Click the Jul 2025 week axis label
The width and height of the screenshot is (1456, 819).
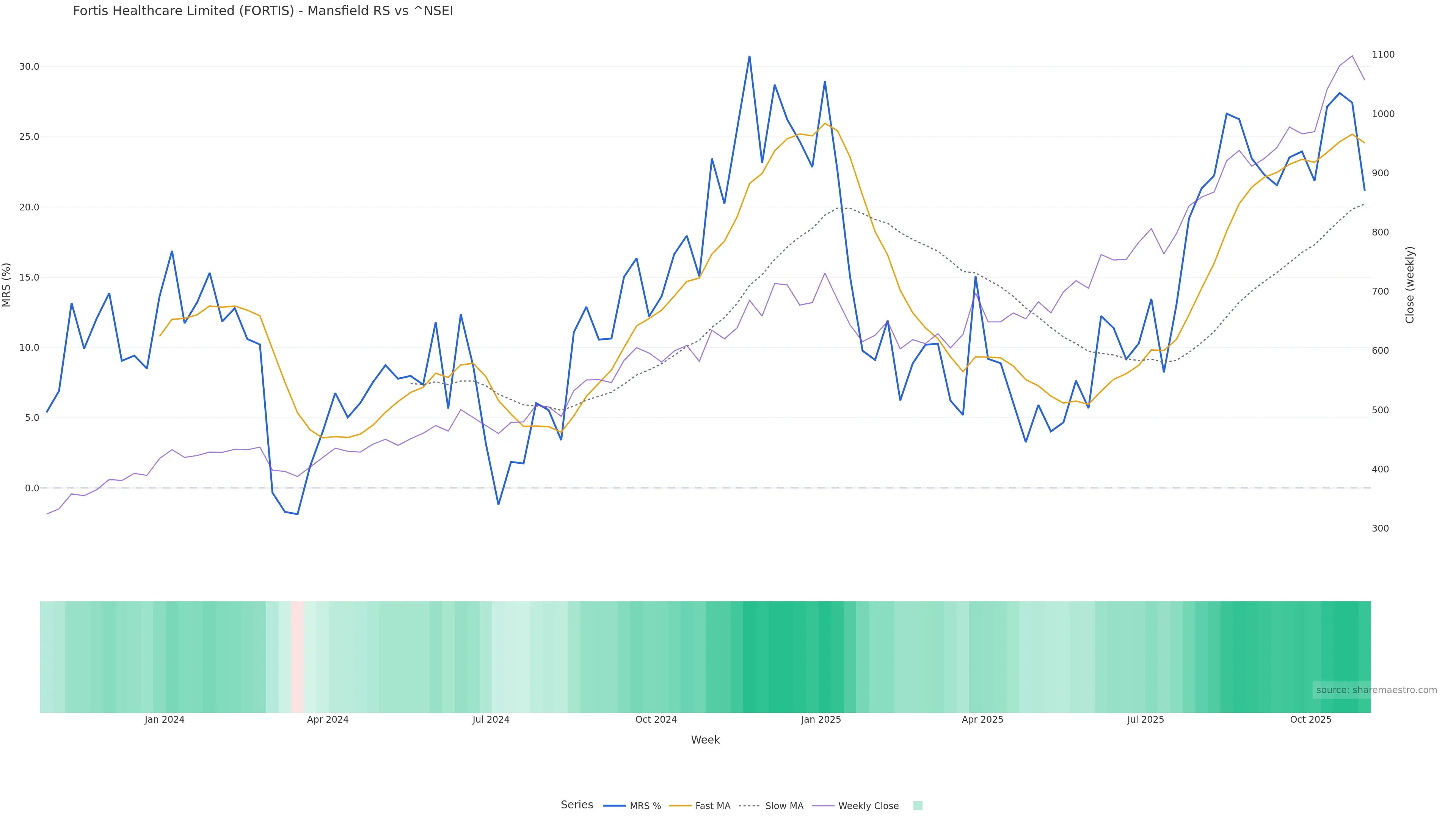pyautogui.click(x=1145, y=720)
